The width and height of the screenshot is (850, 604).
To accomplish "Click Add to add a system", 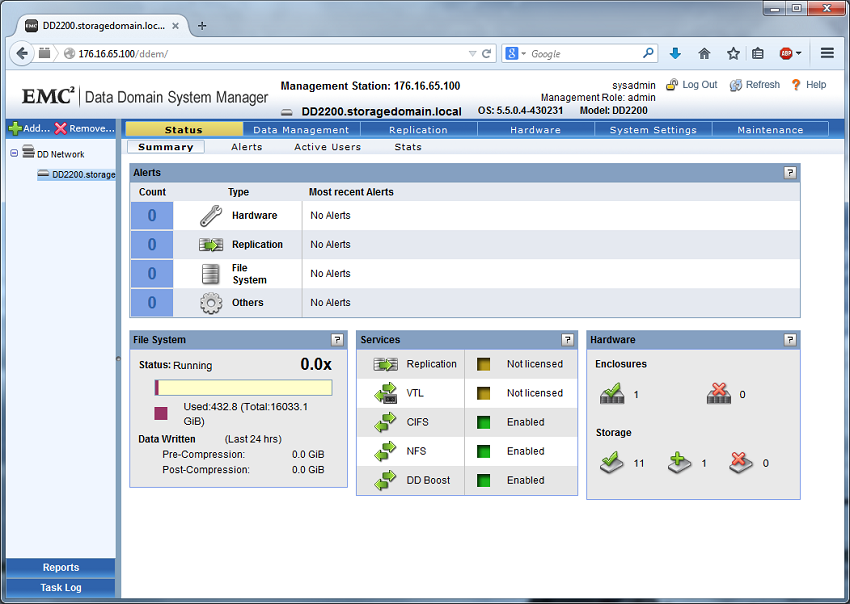I will click(29, 128).
